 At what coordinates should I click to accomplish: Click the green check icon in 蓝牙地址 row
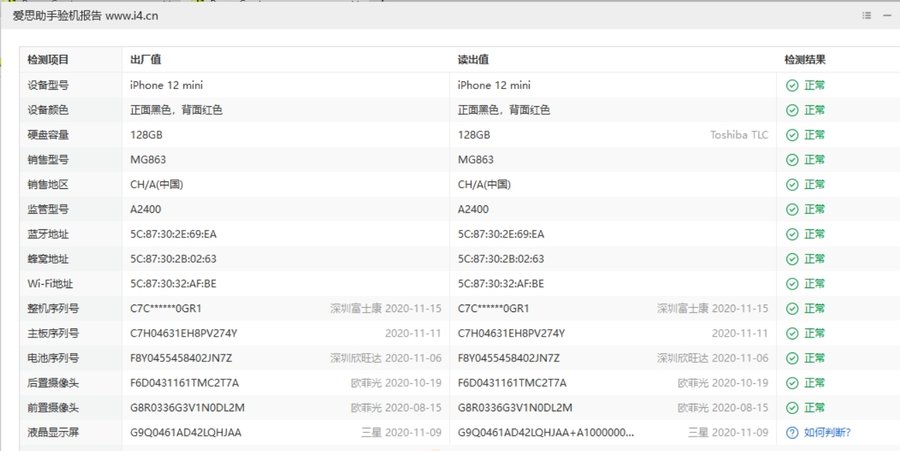[x=792, y=234]
